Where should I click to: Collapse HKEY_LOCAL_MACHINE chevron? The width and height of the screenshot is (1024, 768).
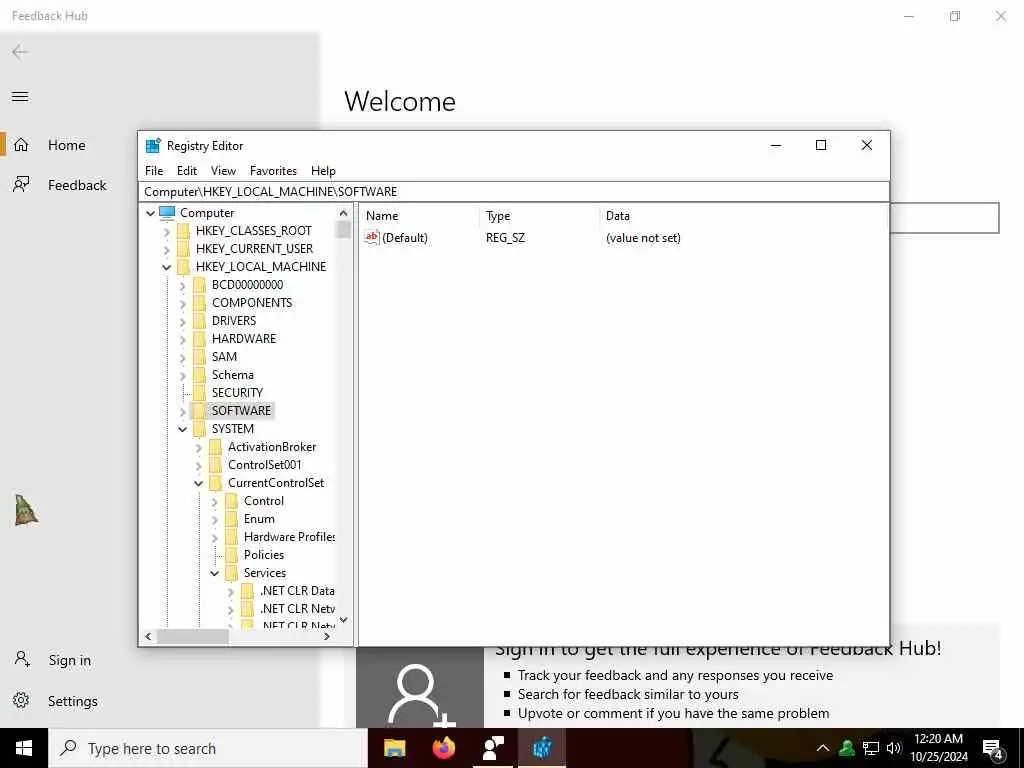pos(167,267)
